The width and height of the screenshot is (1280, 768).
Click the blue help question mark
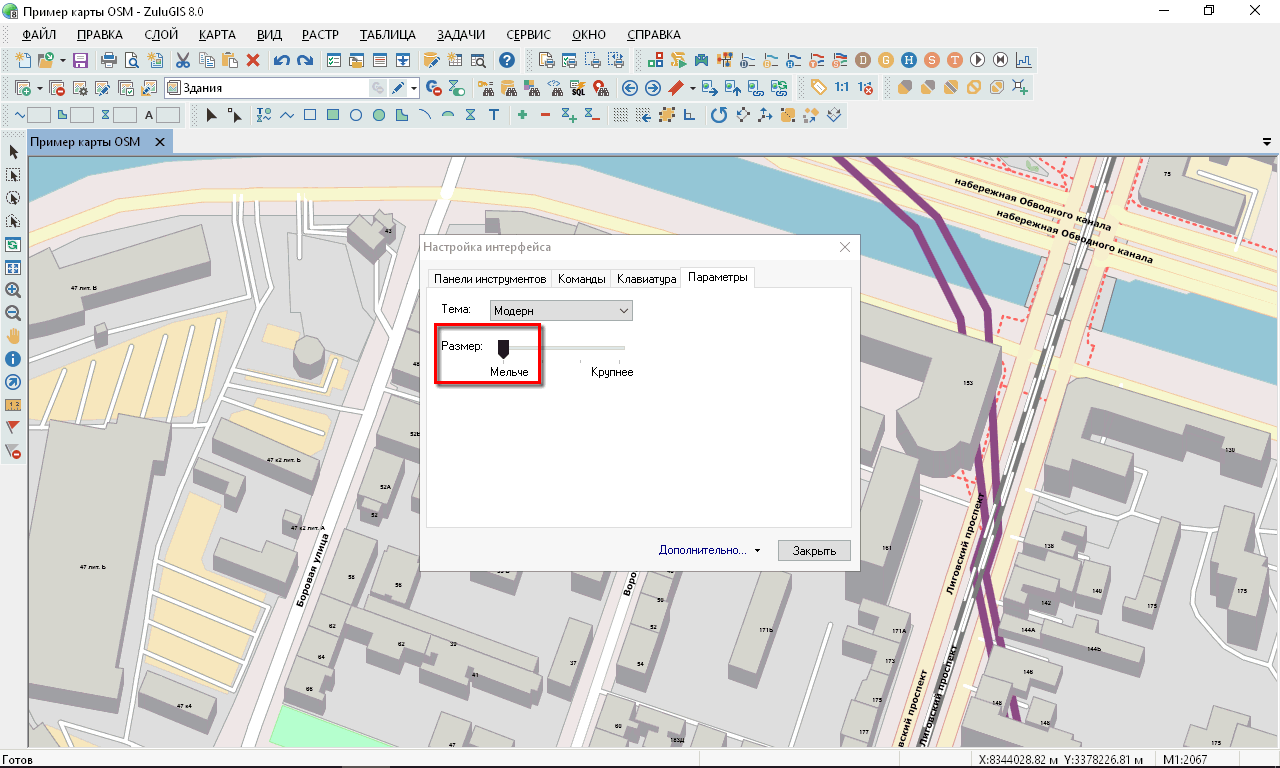pyautogui.click(x=507, y=60)
